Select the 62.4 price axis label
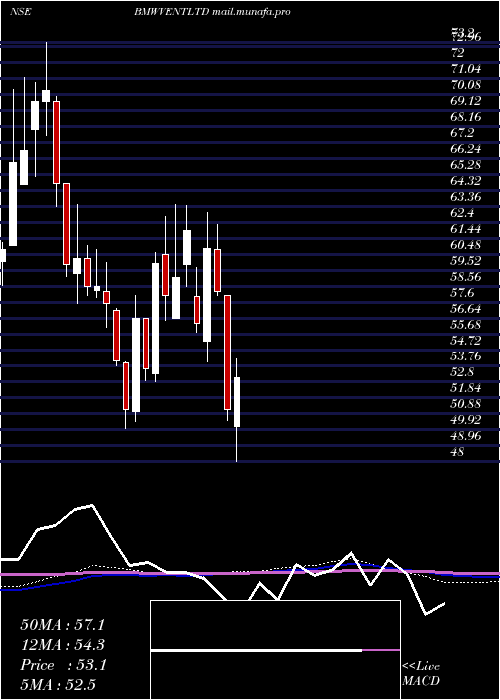This screenshot has height=700, width=500. click(462, 212)
